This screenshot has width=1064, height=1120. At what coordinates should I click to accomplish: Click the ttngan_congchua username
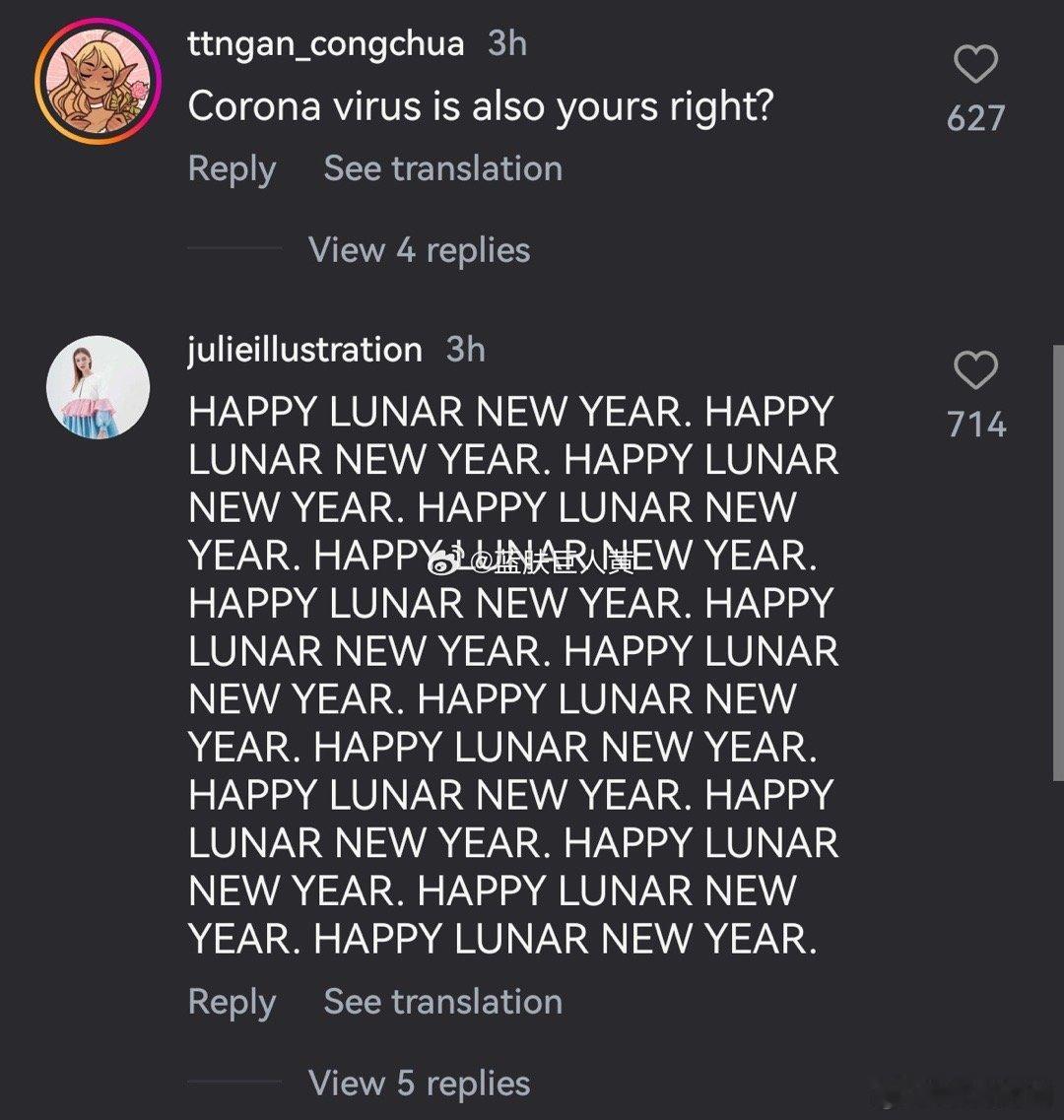[325, 43]
